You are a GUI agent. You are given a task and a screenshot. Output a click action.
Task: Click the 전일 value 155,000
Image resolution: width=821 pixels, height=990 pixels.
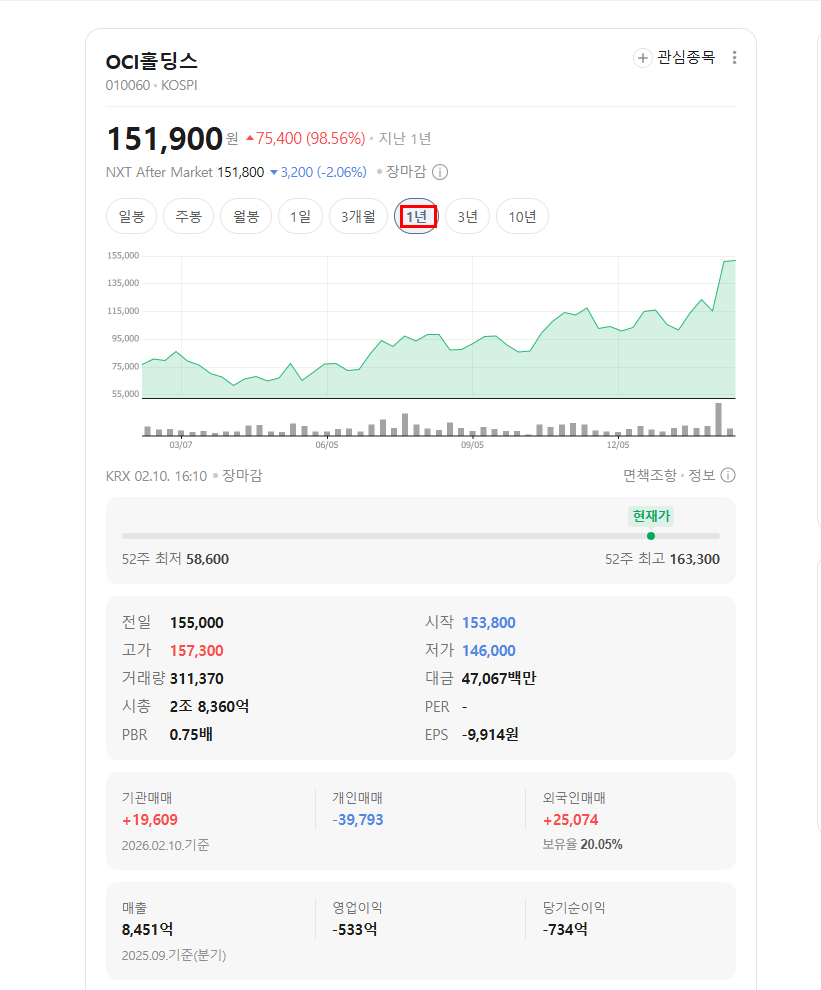pyautogui.click(x=196, y=623)
